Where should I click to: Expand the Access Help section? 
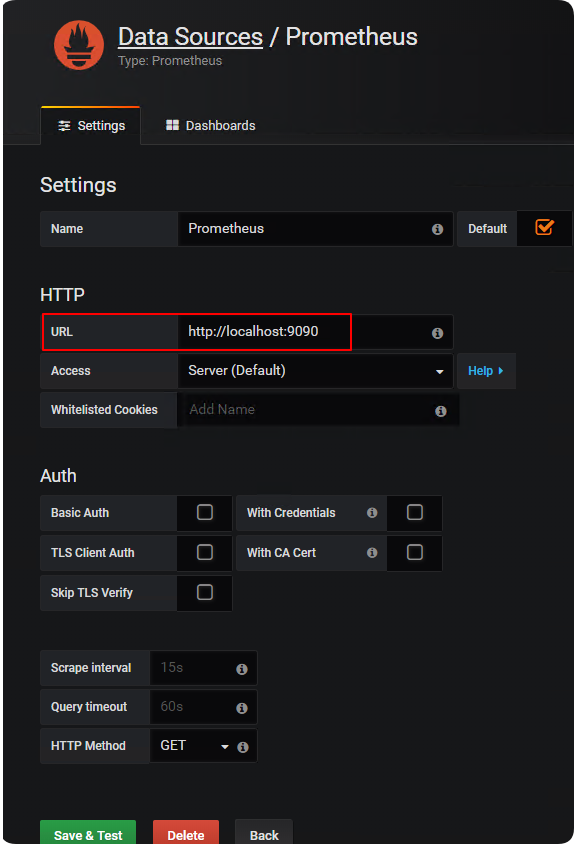(x=486, y=371)
